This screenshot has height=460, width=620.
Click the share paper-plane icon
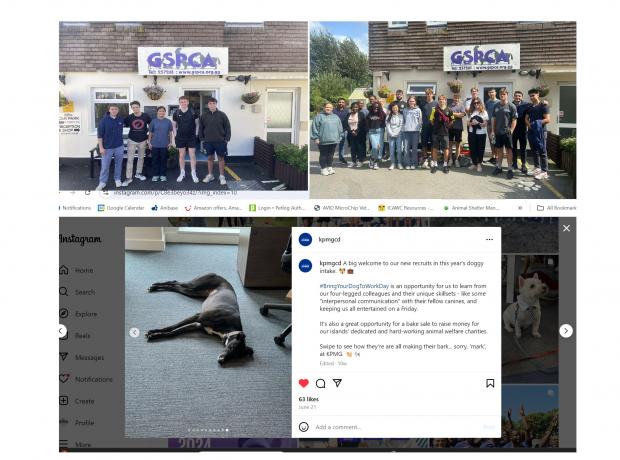(x=337, y=383)
